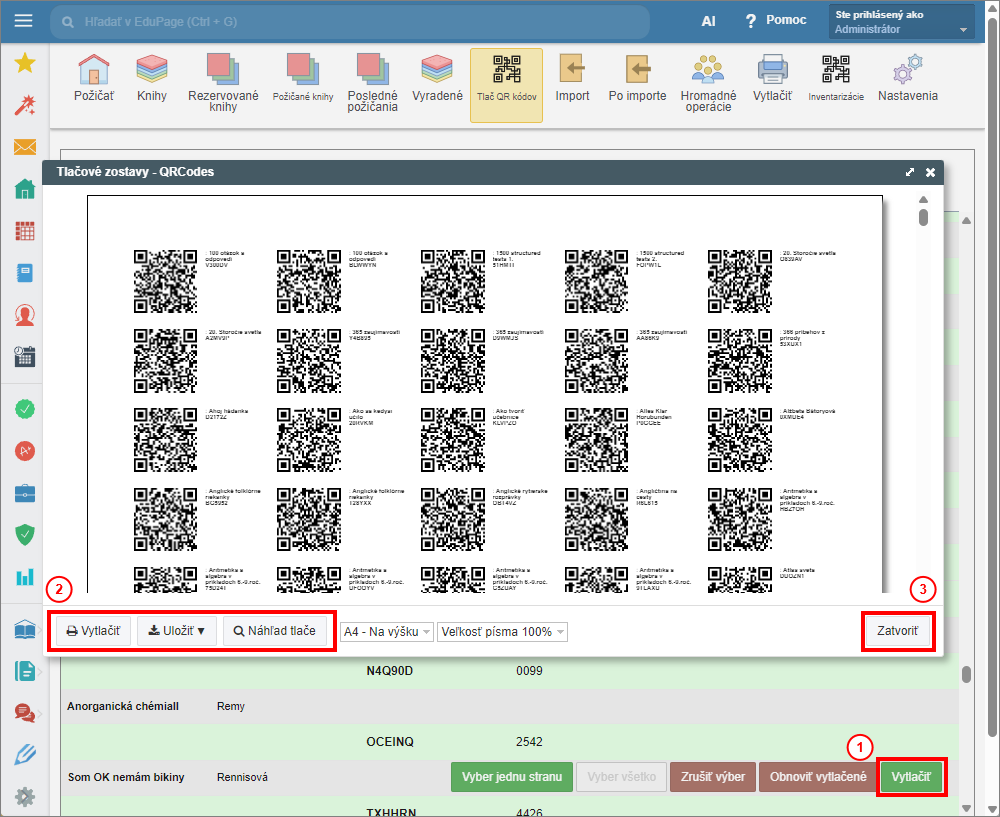Expand the Veľkosť písma 100% dropdown

click(x=503, y=632)
